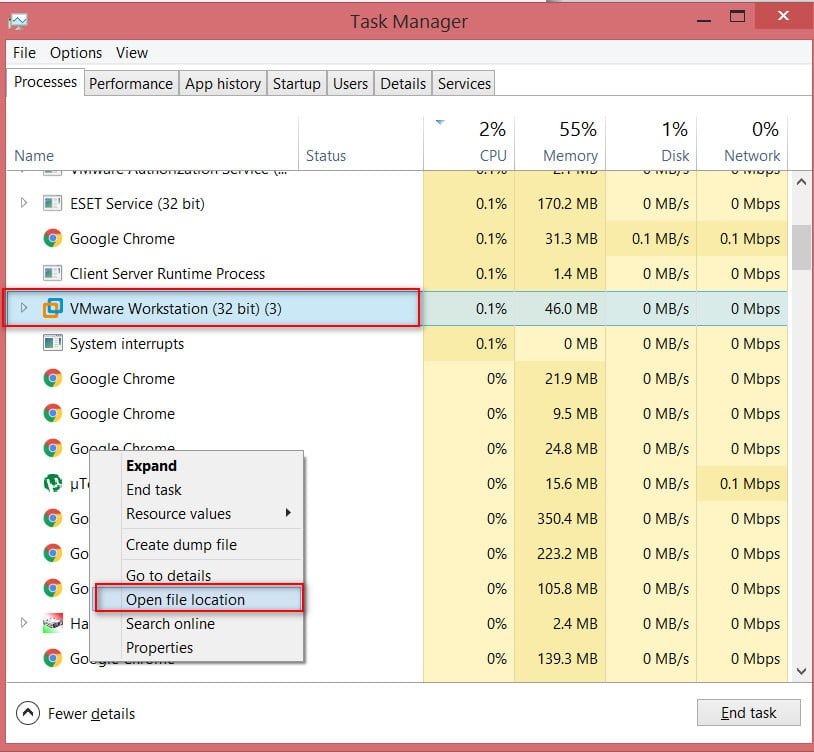This screenshot has height=752, width=814.
Task: Sort by the Disk column header
Action: click(x=650, y=144)
